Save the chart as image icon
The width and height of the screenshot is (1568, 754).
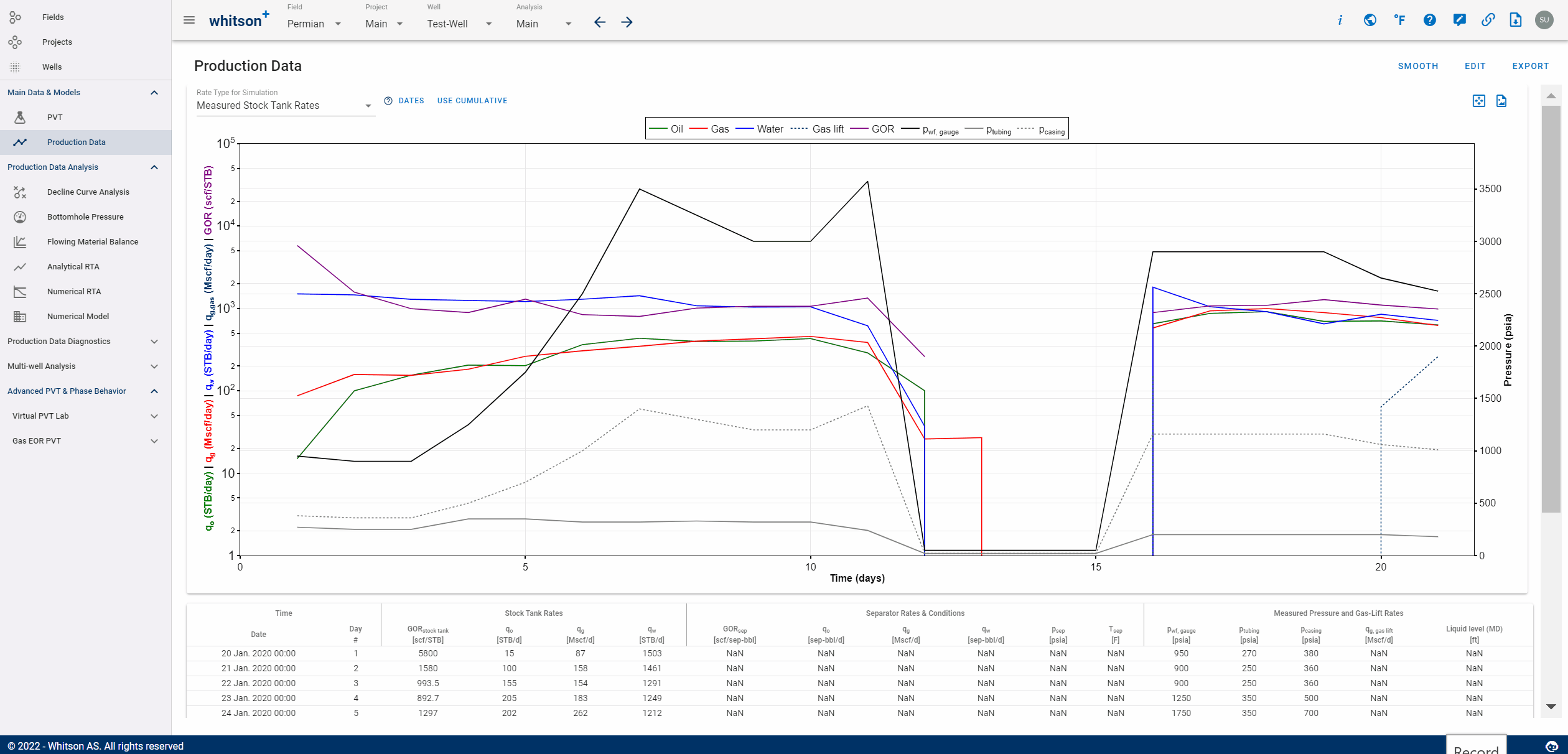[x=1501, y=101]
